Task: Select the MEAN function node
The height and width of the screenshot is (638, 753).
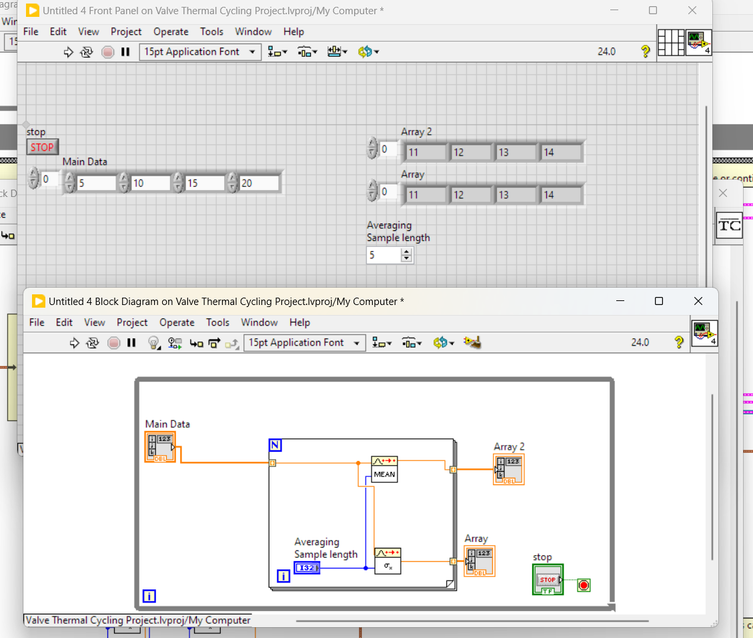Action: 384,469
